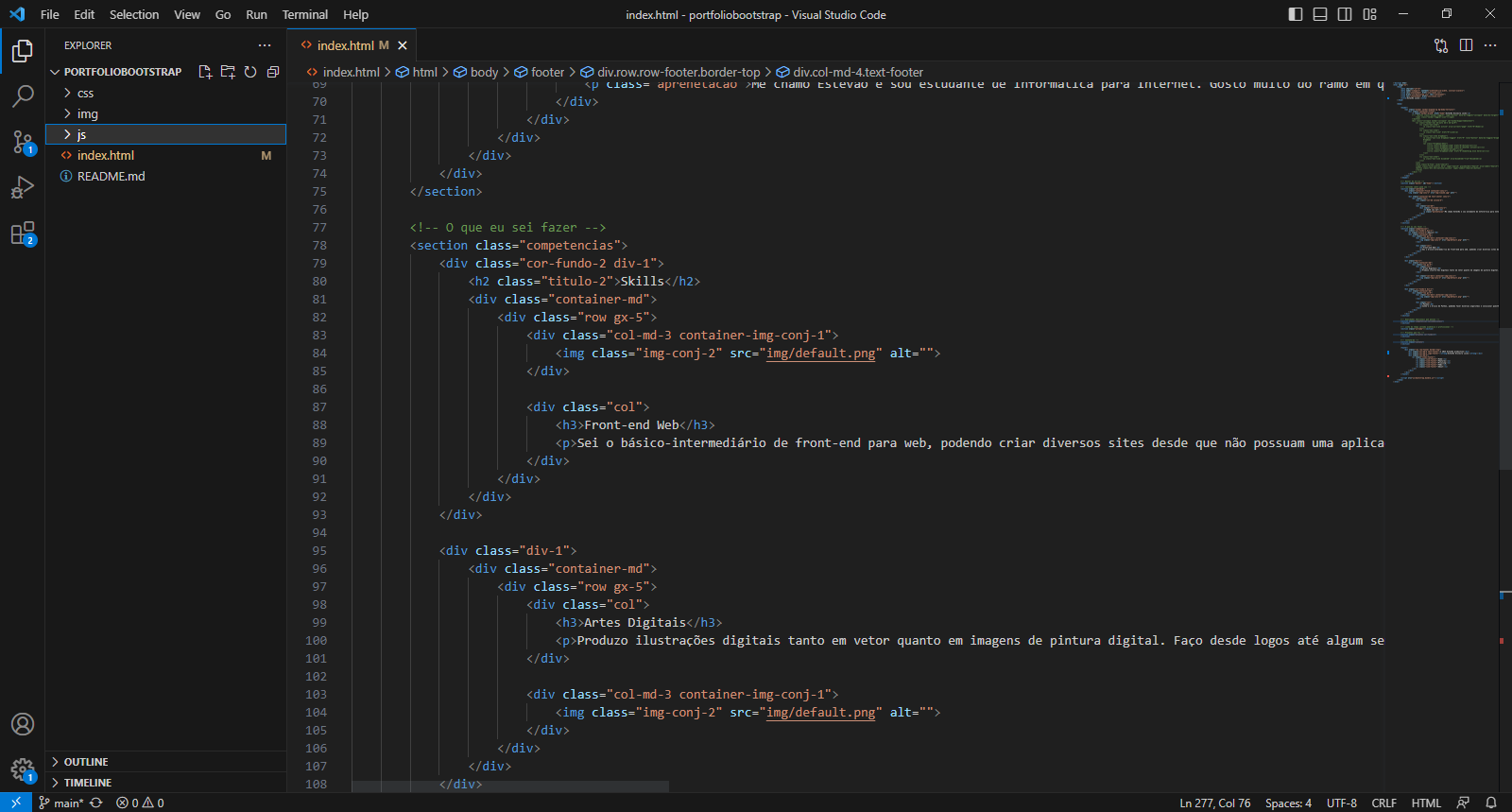Open the Source Control view
Viewport: 1512px width, 812px height.
pyautogui.click(x=23, y=142)
